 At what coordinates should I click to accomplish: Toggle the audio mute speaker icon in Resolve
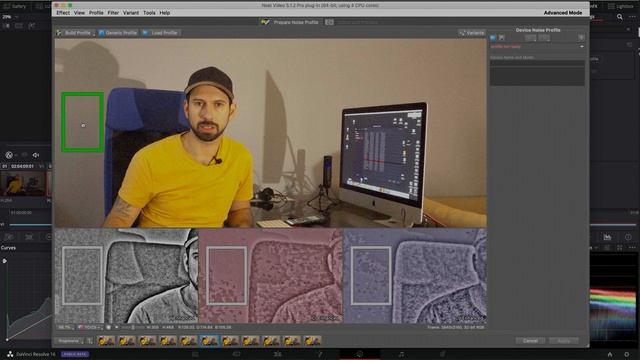click(x=36, y=155)
